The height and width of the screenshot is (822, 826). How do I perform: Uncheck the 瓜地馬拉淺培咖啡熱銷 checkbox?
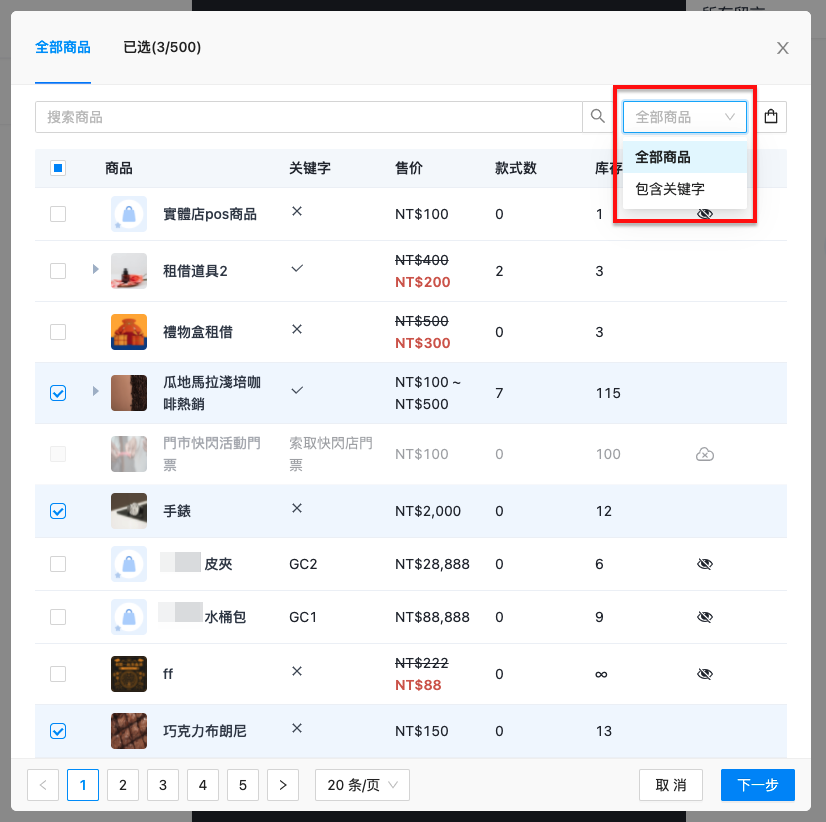[58, 393]
